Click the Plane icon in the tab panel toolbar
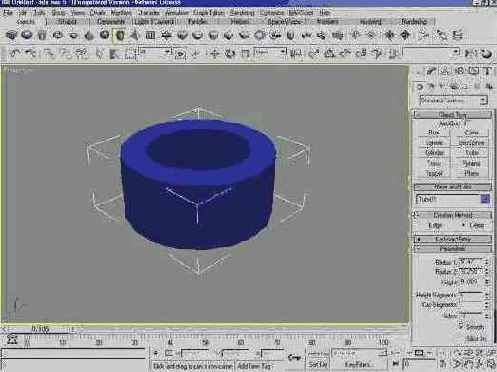This screenshot has height=372, width=497. (x=151, y=35)
